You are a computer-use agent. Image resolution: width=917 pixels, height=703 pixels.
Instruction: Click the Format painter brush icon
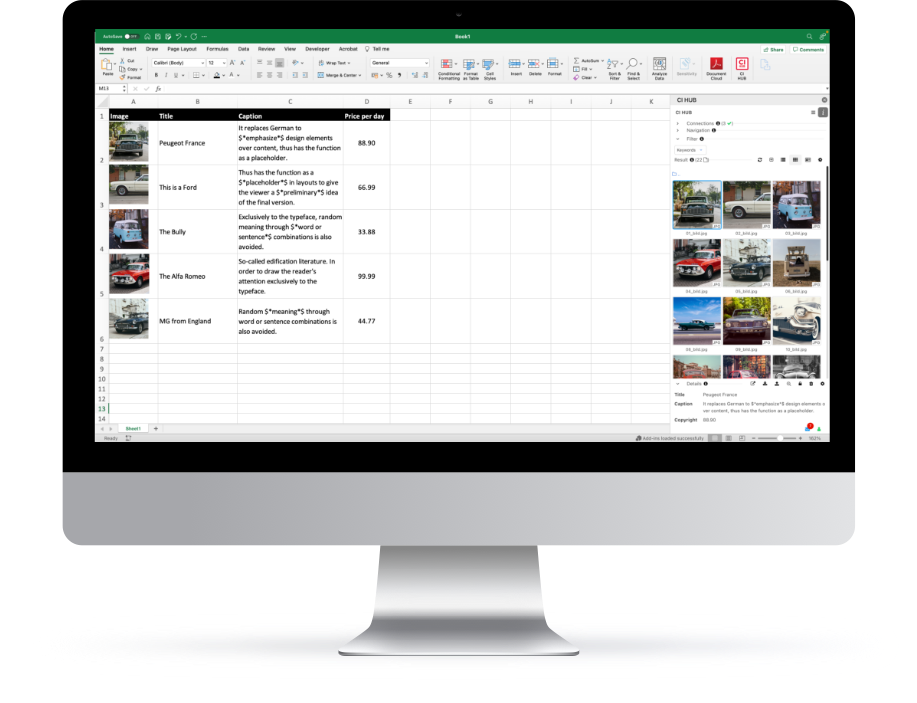point(122,77)
